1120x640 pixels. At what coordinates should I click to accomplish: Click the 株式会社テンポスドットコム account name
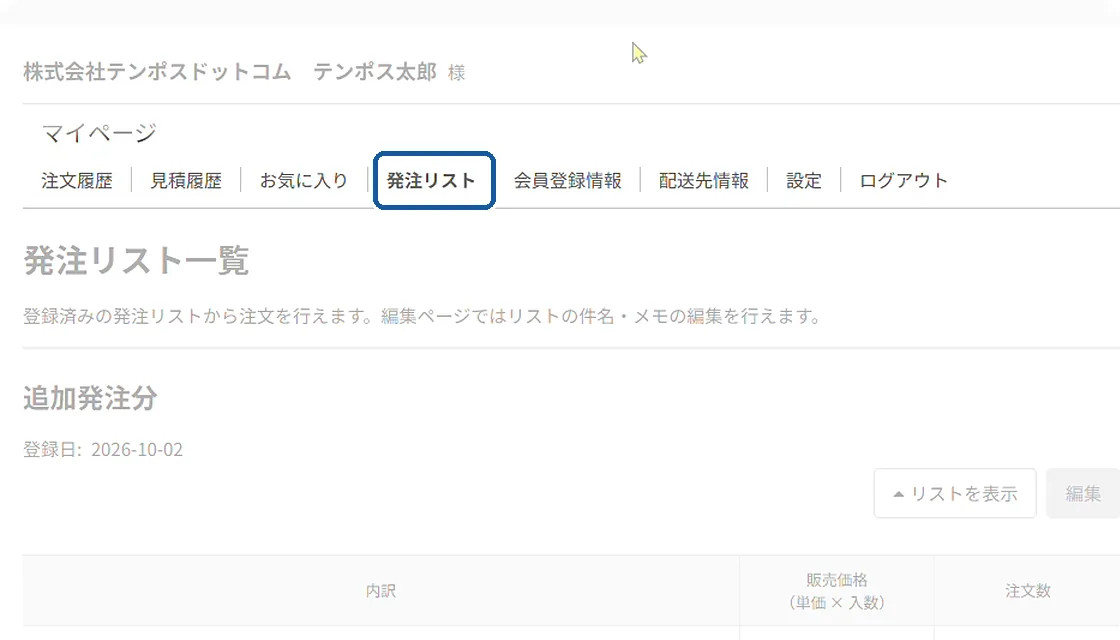[x=157, y=72]
